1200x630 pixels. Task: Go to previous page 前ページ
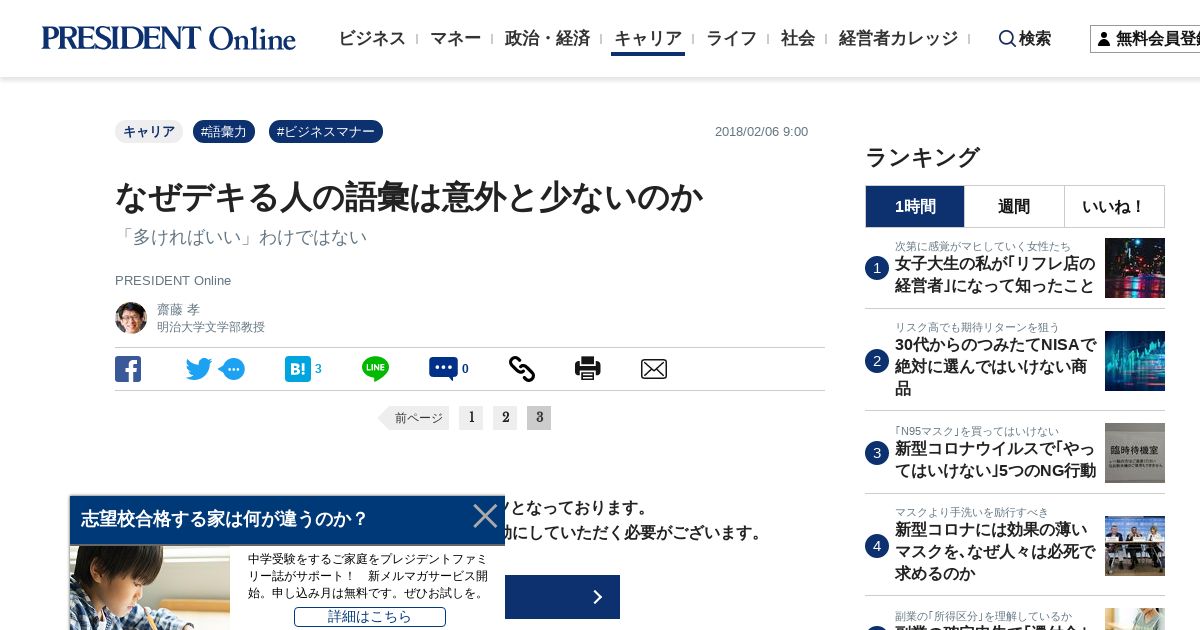[x=414, y=418]
